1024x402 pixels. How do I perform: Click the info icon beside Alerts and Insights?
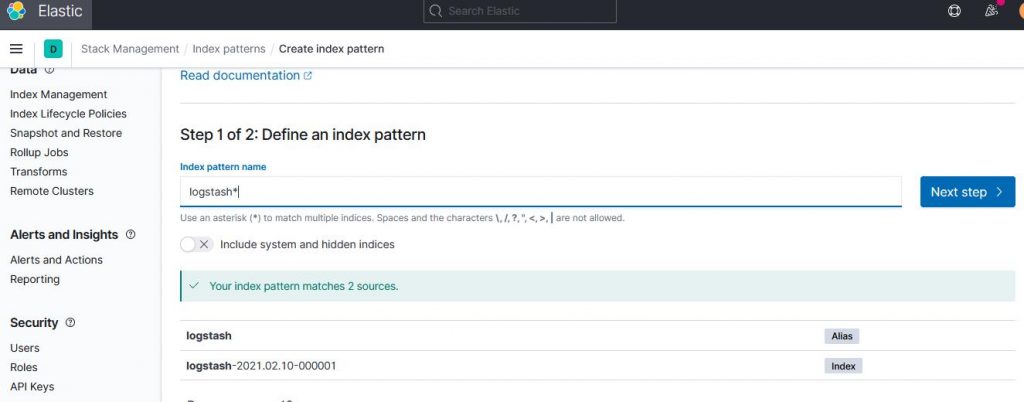click(130, 234)
